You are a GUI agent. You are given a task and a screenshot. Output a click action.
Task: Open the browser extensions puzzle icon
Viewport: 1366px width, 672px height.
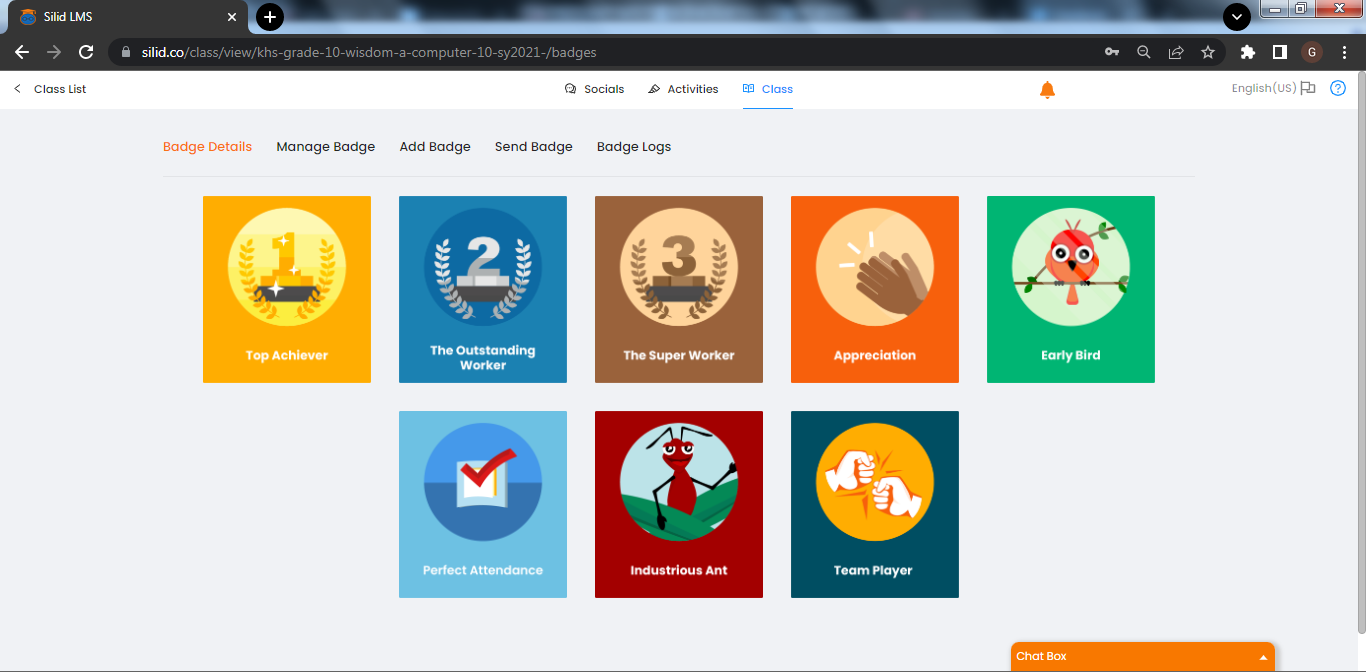click(1248, 52)
